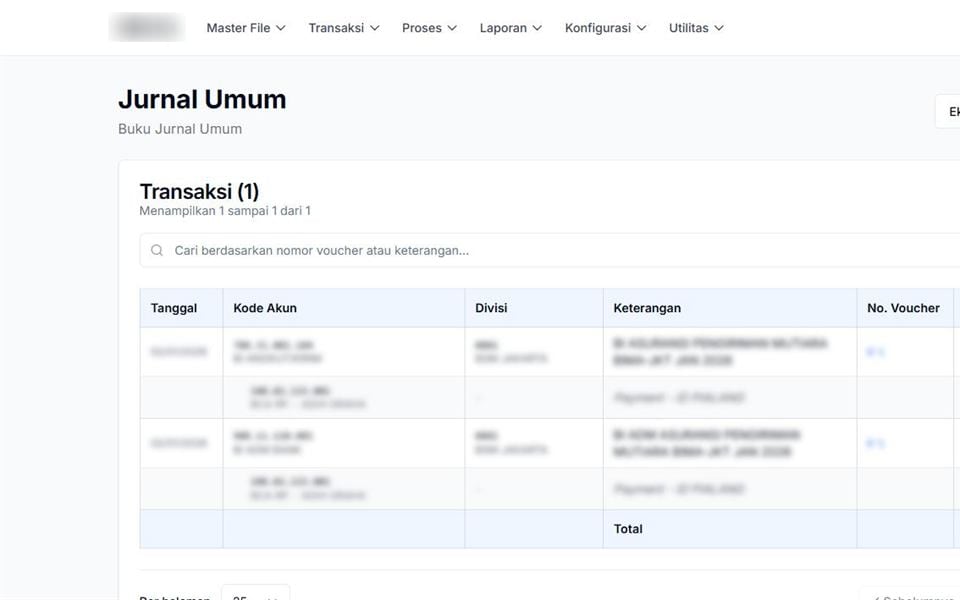Open the Laporan menu
Image resolution: width=960 pixels, height=600 pixels.
point(511,28)
